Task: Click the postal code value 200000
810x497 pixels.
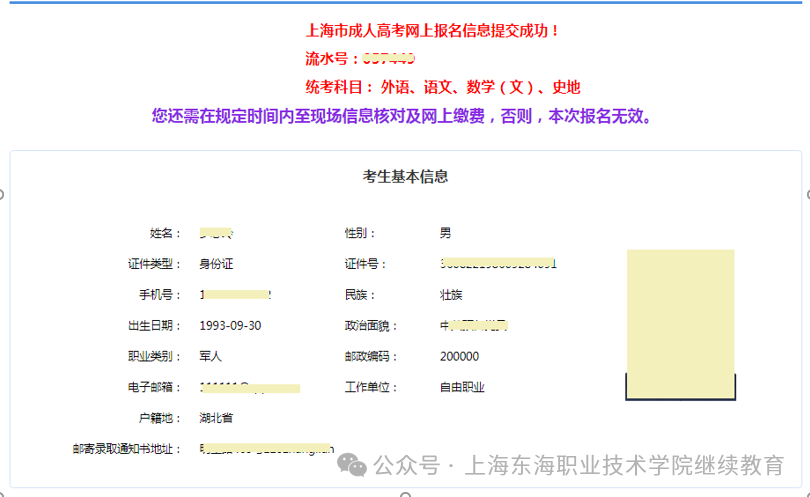Action: [x=459, y=357]
